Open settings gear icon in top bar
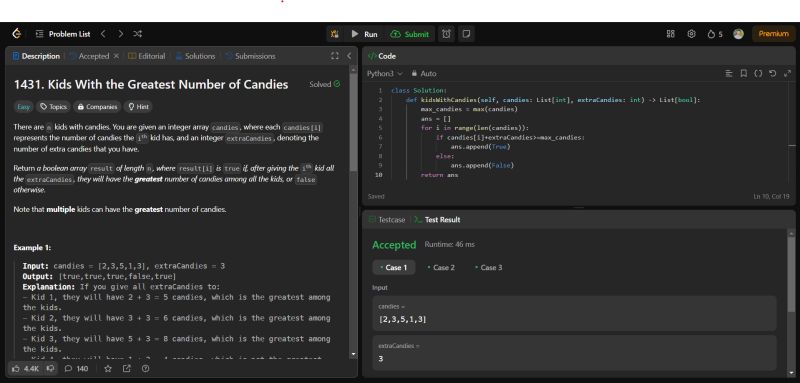This screenshot has height=383, width=800. click(691, 34)
